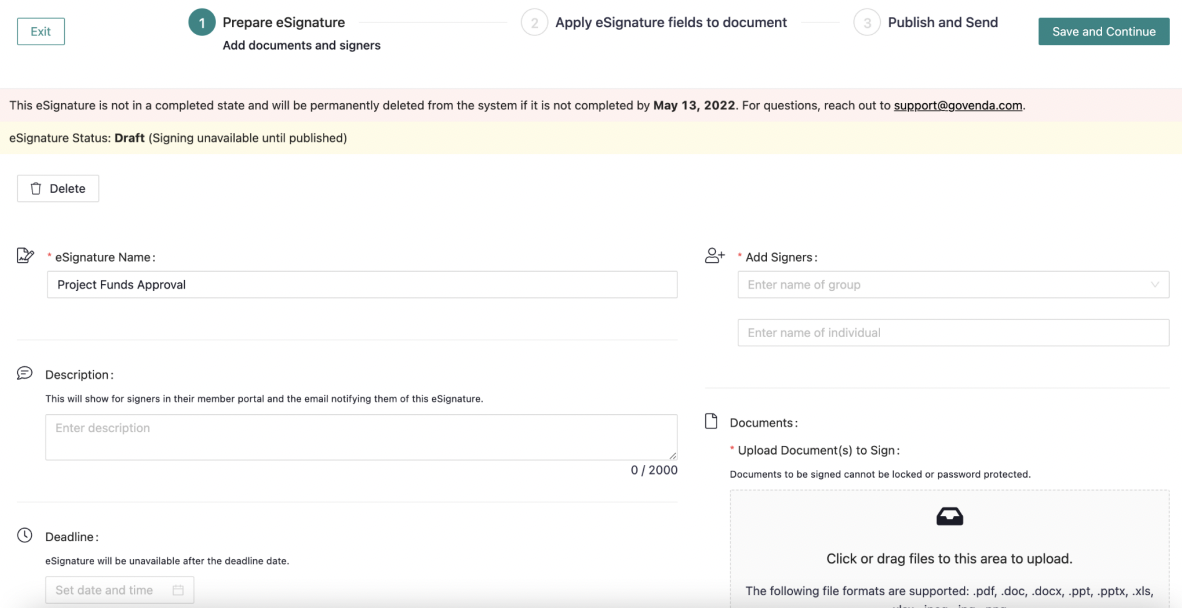
Task: Click 'Click or drag files' upload text
Action: point(950,558)
